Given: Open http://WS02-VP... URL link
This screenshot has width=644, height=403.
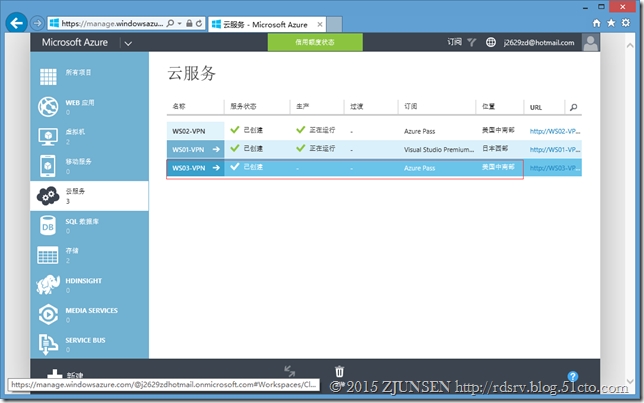Looking at the screenshot, I should click(554, 131).
